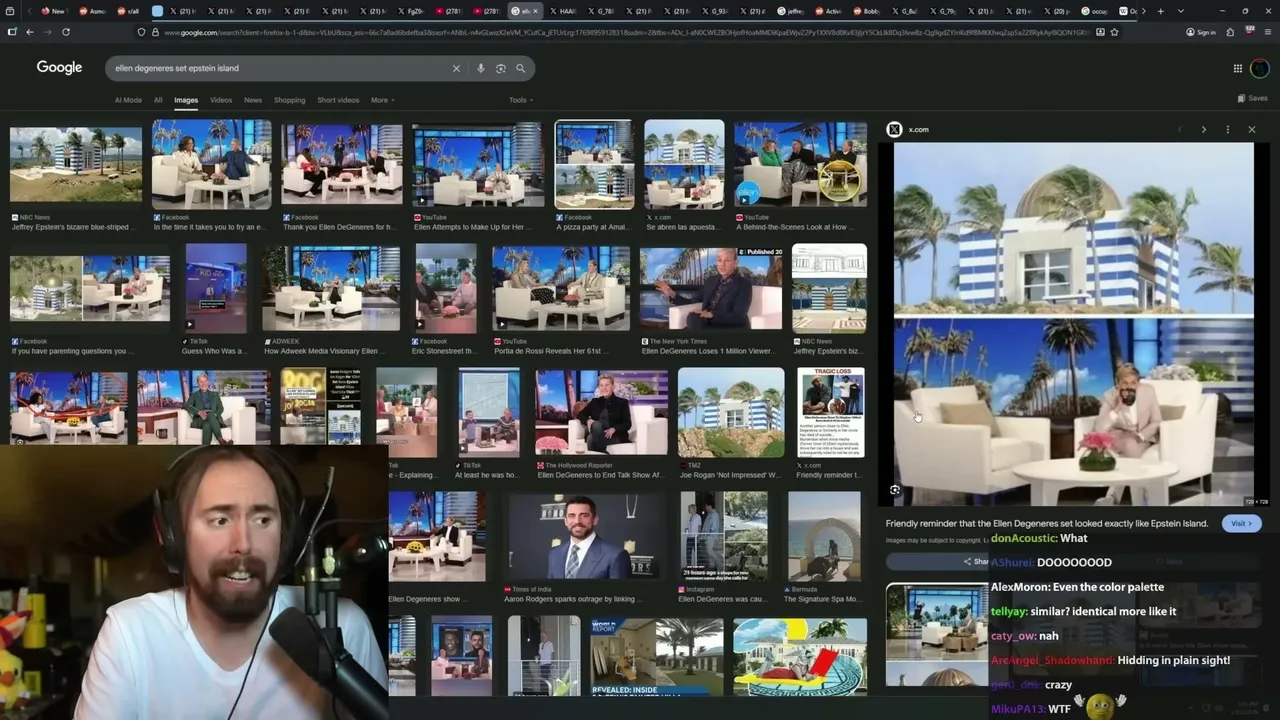
Task: Close the image preview panel
Action: [1251, 129]
